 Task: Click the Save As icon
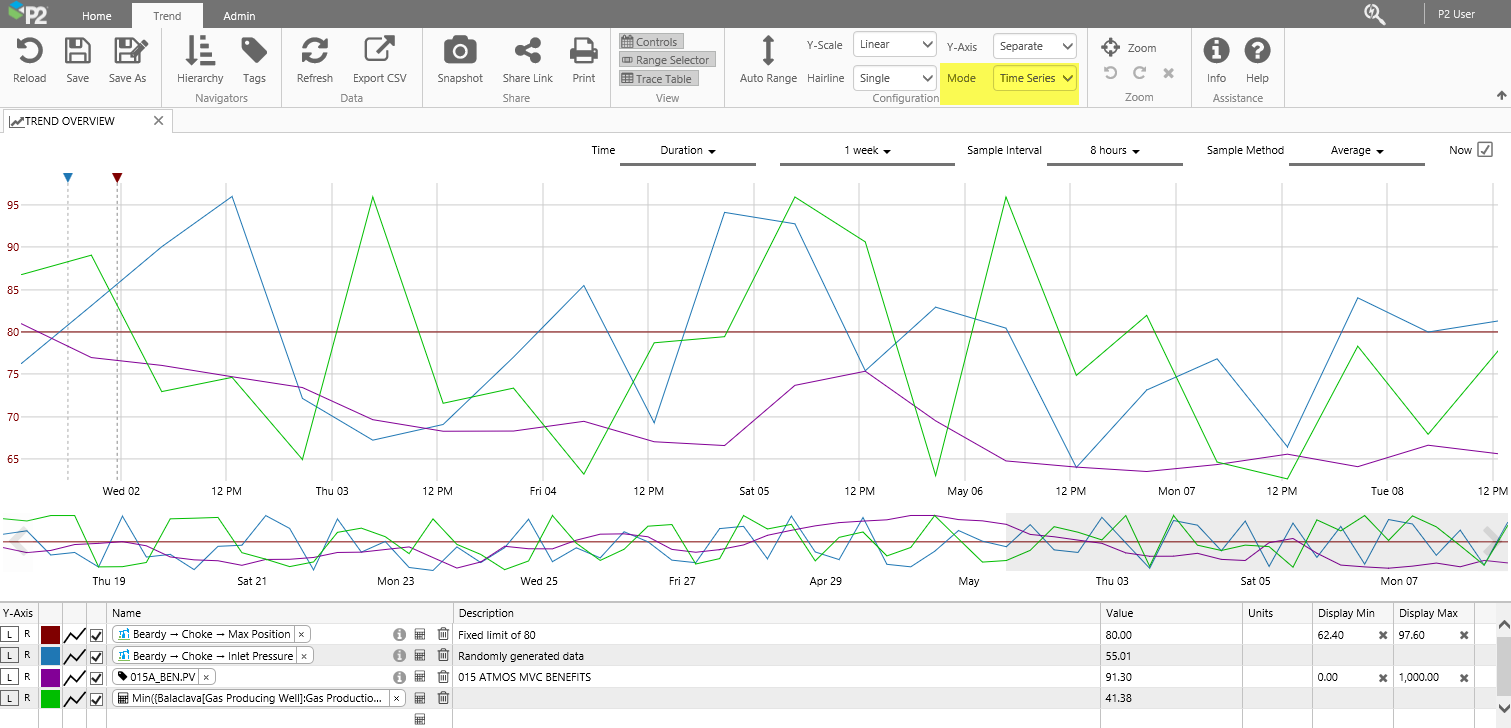click(x=128, y=52)
